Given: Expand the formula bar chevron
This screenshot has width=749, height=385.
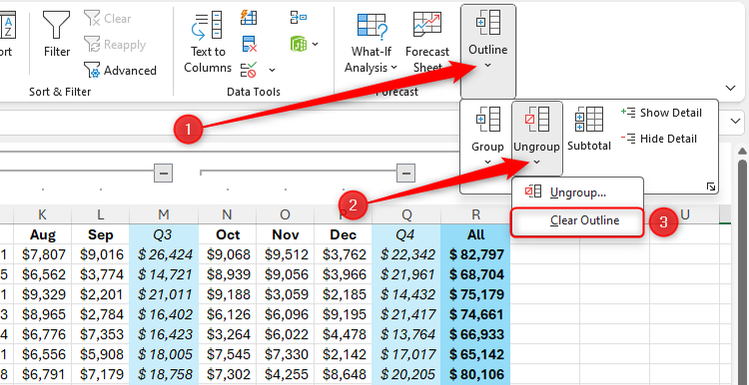Looking at the screenshot, I should (736, 121).
